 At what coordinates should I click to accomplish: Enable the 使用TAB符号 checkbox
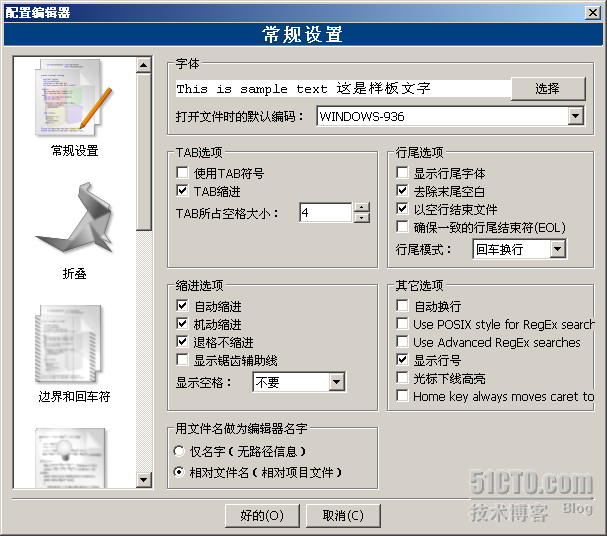point(182,173)
